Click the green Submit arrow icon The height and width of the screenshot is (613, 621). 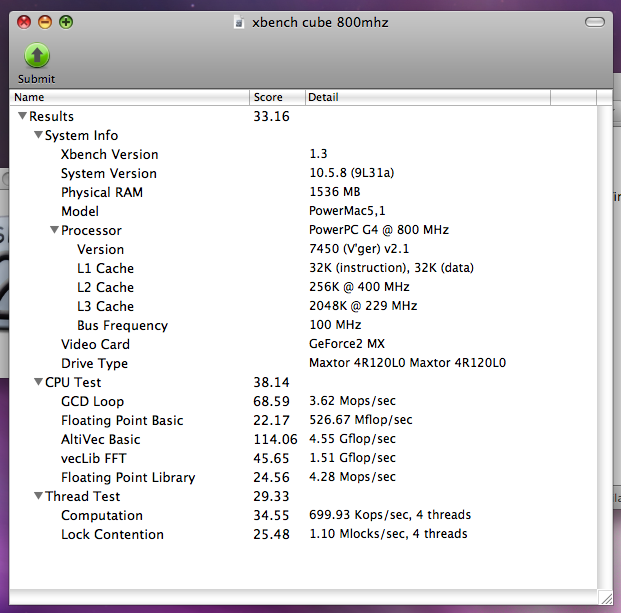point(37,56)
